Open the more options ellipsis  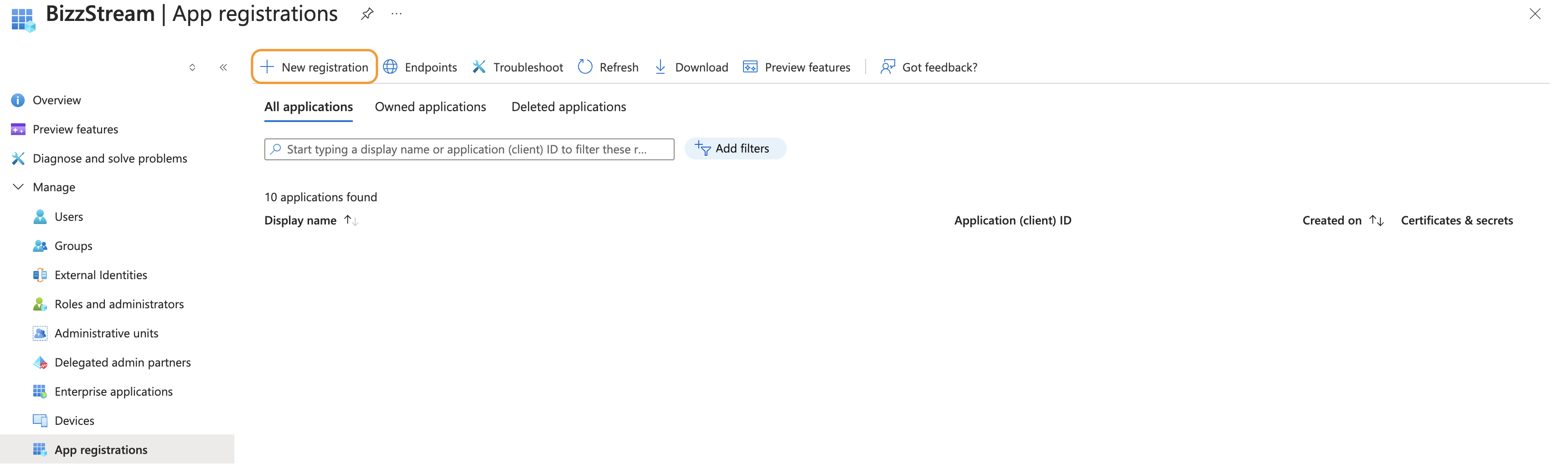(x=396, y=13)
